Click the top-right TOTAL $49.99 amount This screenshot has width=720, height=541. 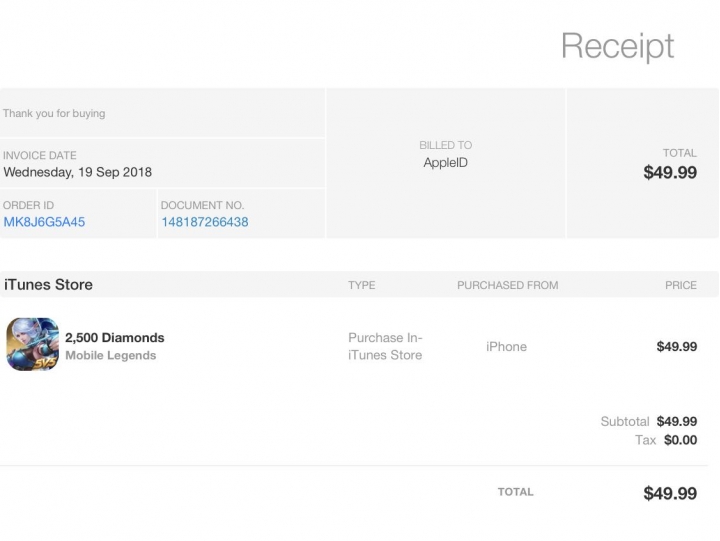(x=670, y=172)
